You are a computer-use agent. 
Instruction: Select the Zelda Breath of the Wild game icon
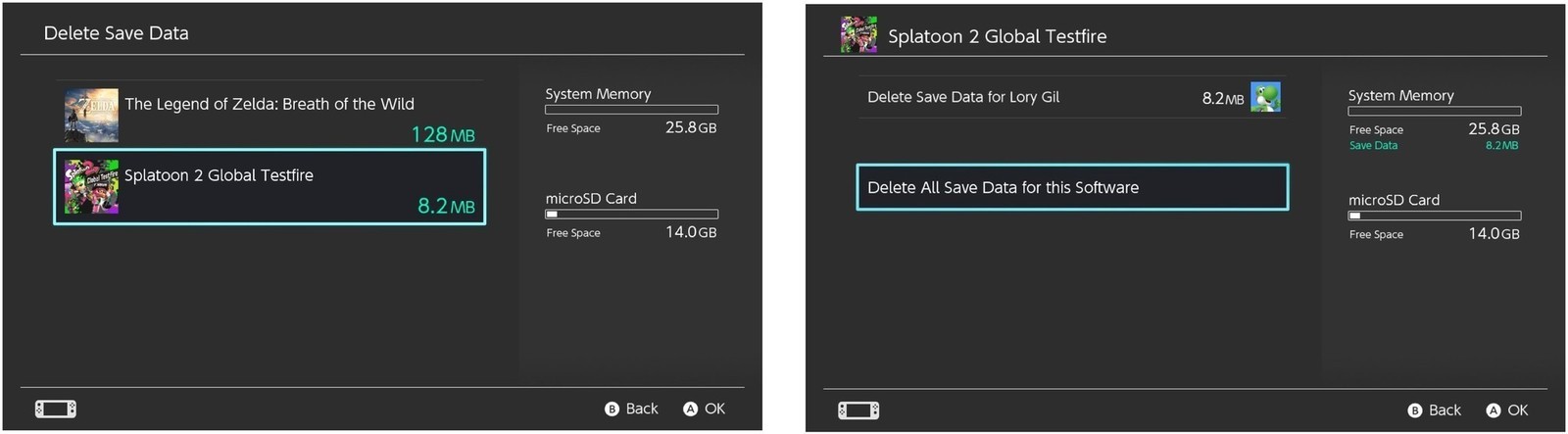click(91, 116)
